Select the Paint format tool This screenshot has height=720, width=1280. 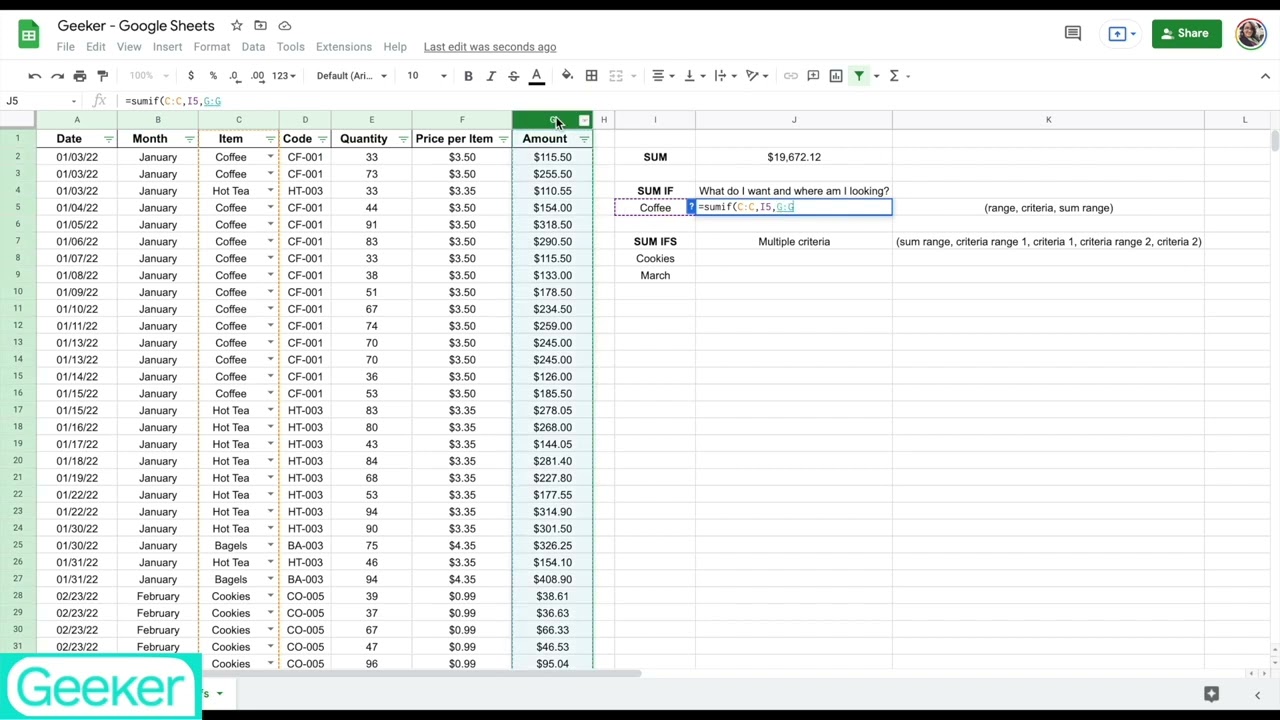click(x=102, y=76)
